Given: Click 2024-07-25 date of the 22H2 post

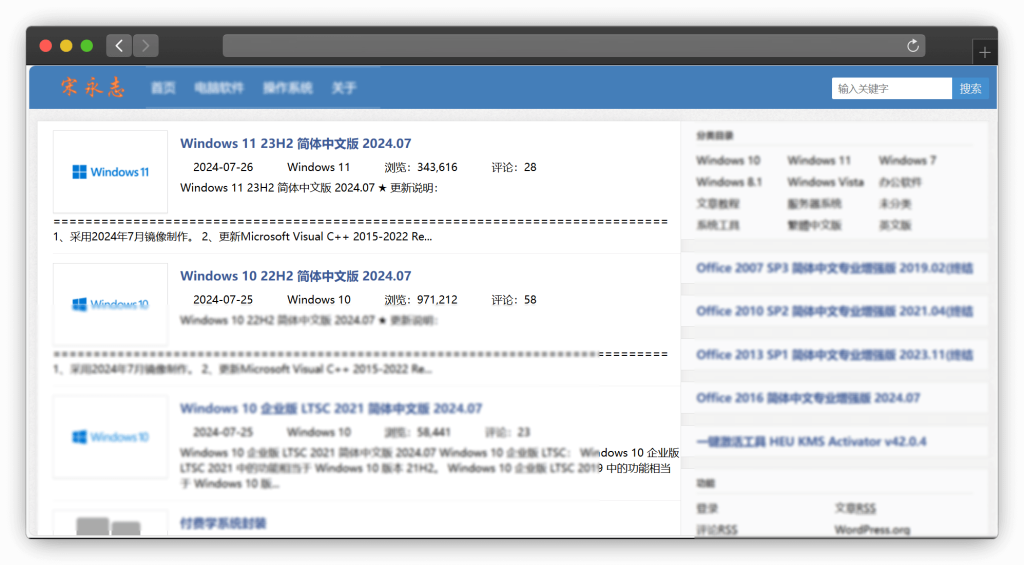Looking at the screenshot, I should click(223, 300).
